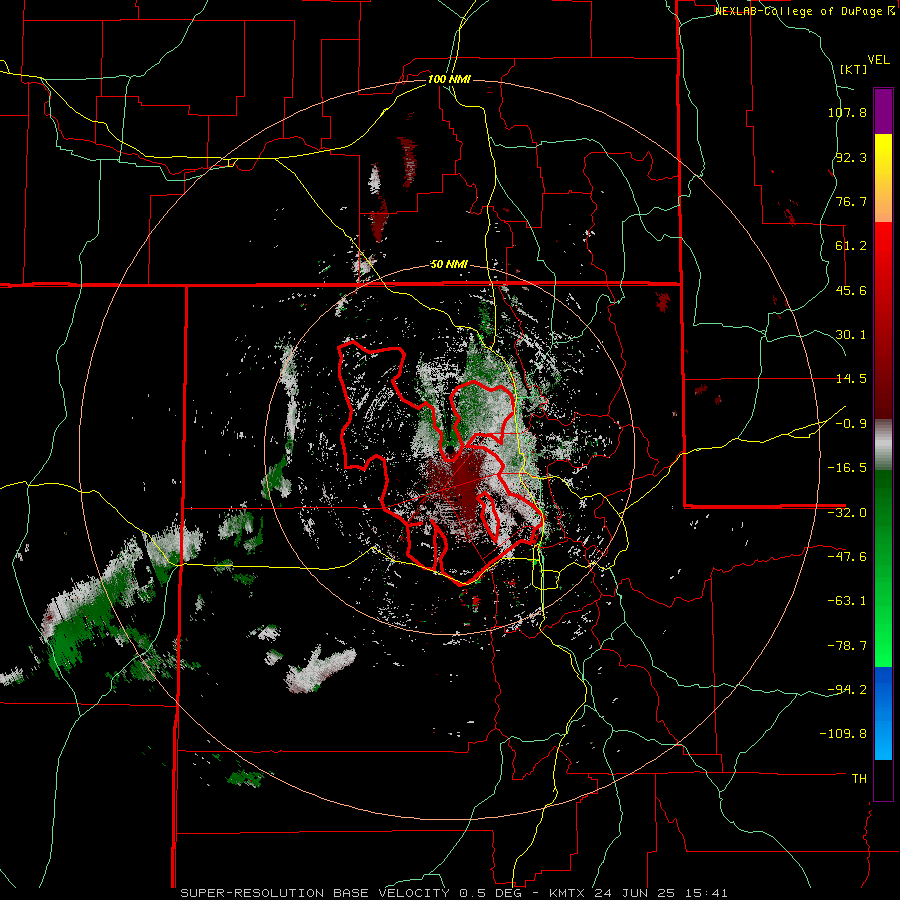Click the 76.7 legend value
900x900 pixels.
851,201
